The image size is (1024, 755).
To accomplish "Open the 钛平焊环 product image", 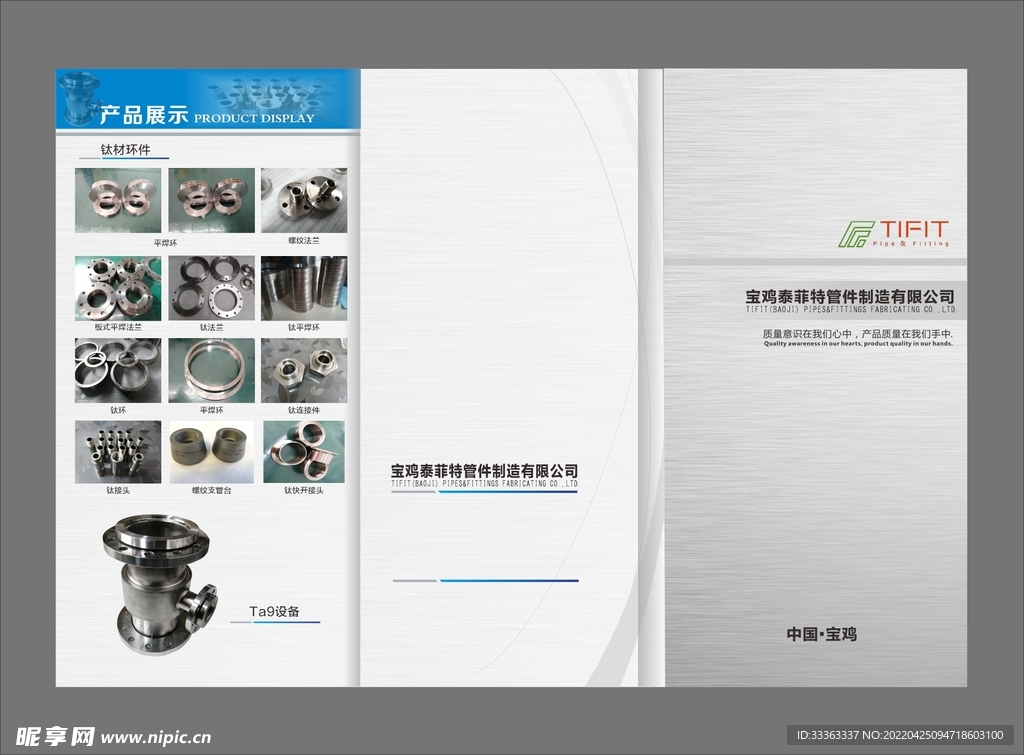I will [x=304, y=288].
